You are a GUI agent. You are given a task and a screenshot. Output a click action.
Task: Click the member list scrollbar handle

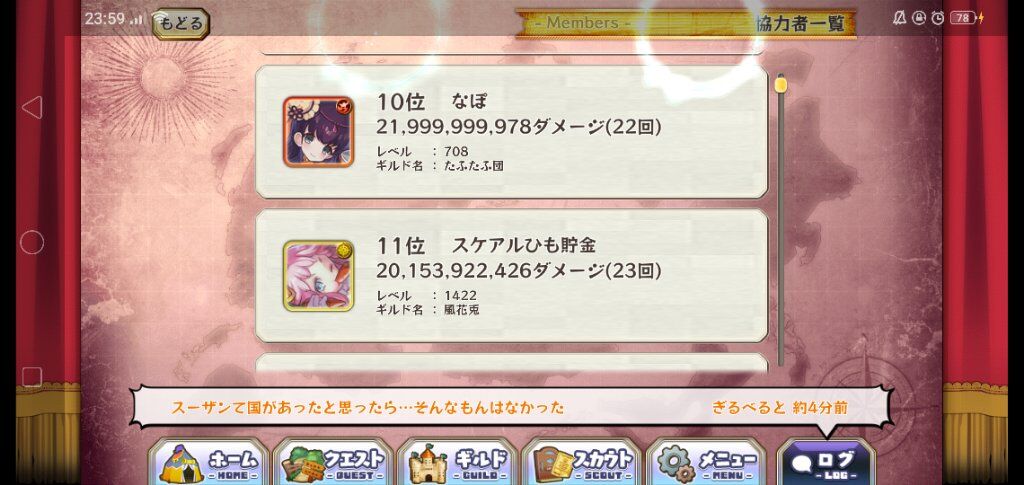pos(780,84)
